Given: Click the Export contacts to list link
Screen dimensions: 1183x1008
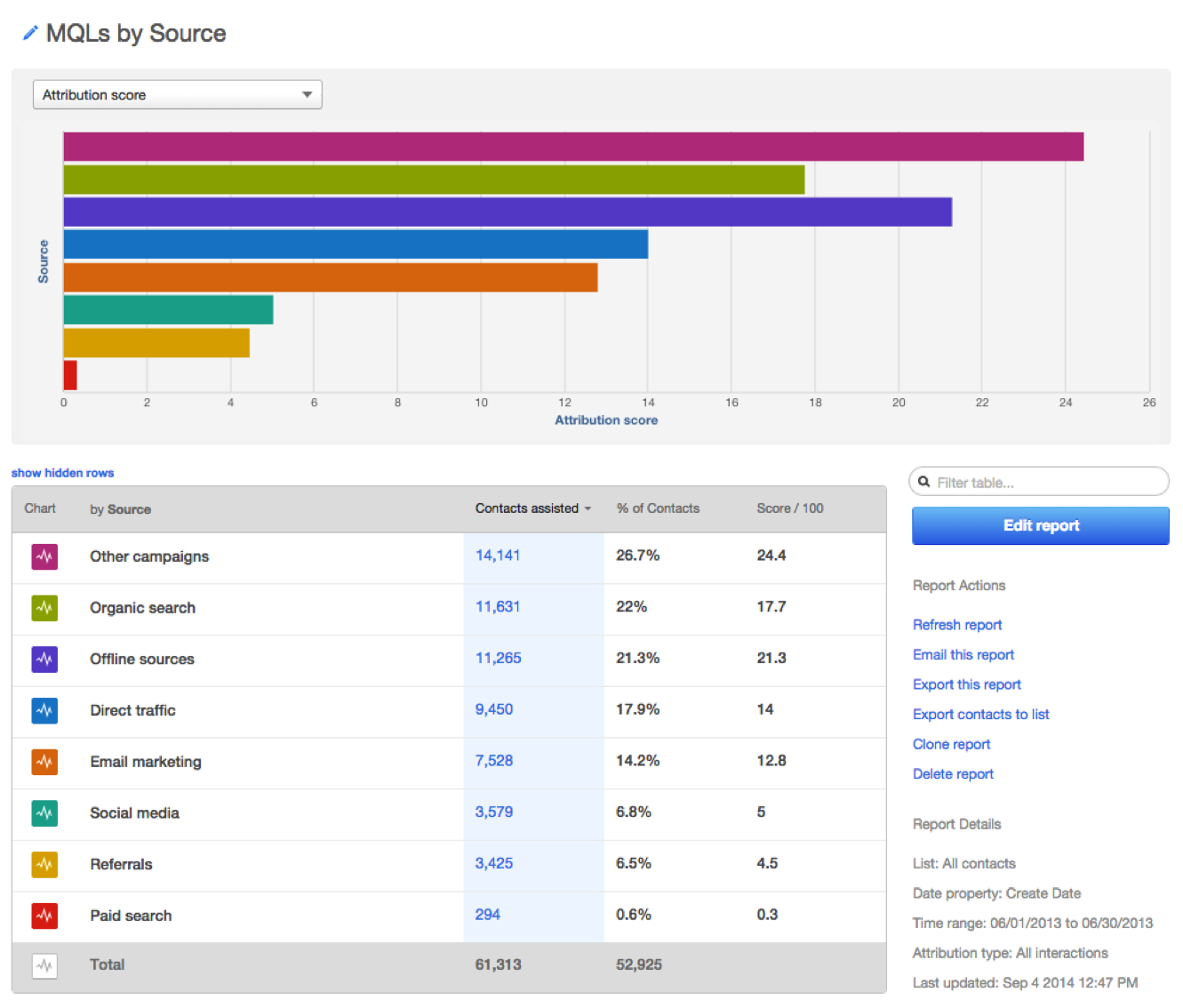Looking at the screenshot, I should [x=980, y=715].
